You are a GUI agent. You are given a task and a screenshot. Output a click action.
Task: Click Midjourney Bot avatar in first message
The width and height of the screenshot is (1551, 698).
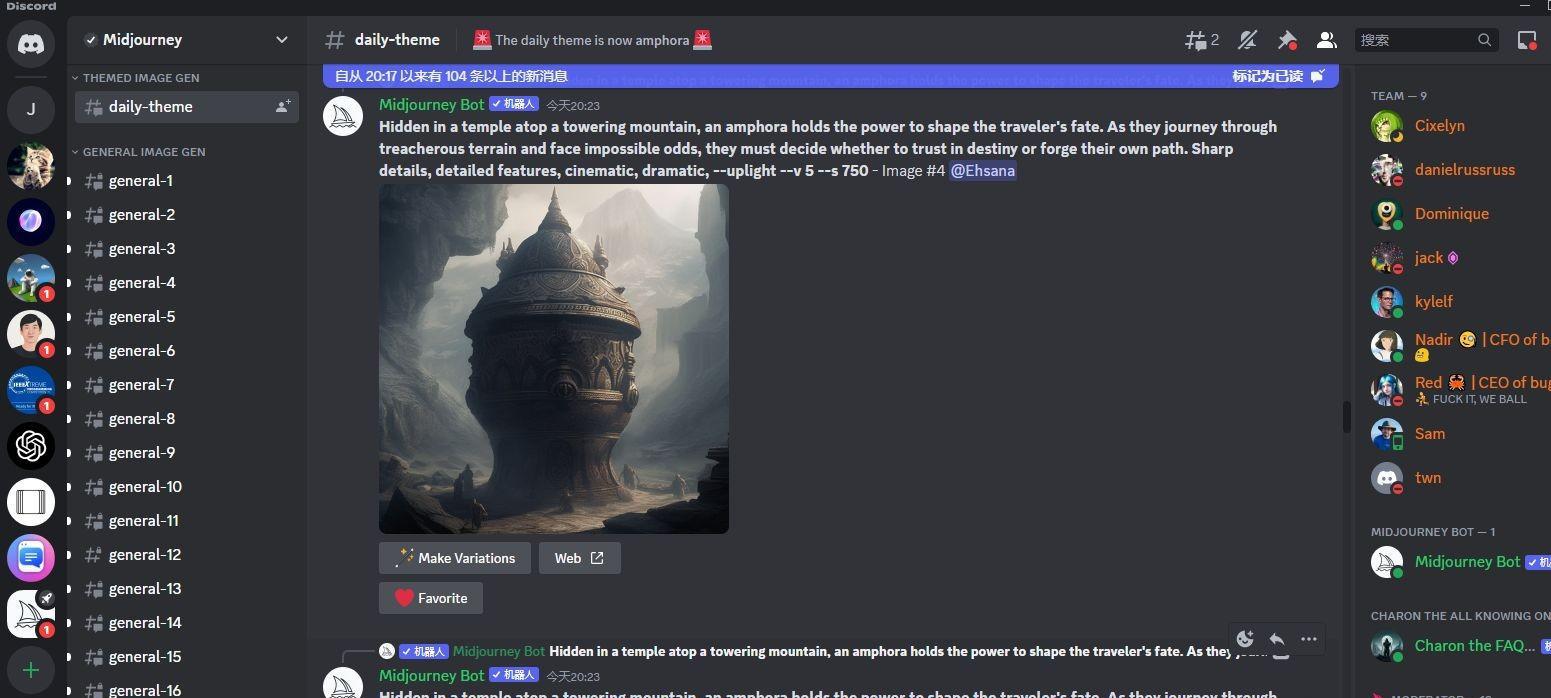click(x=343, y=116)
